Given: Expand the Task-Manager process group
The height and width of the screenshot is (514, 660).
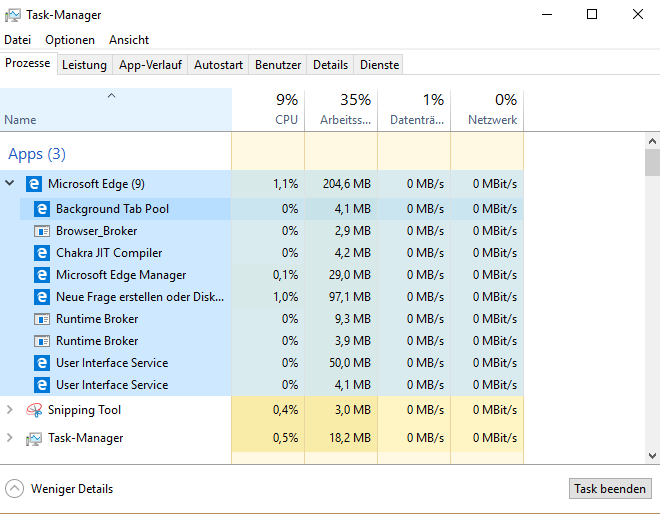Looking at the screenshot, I should pos(10,438).
